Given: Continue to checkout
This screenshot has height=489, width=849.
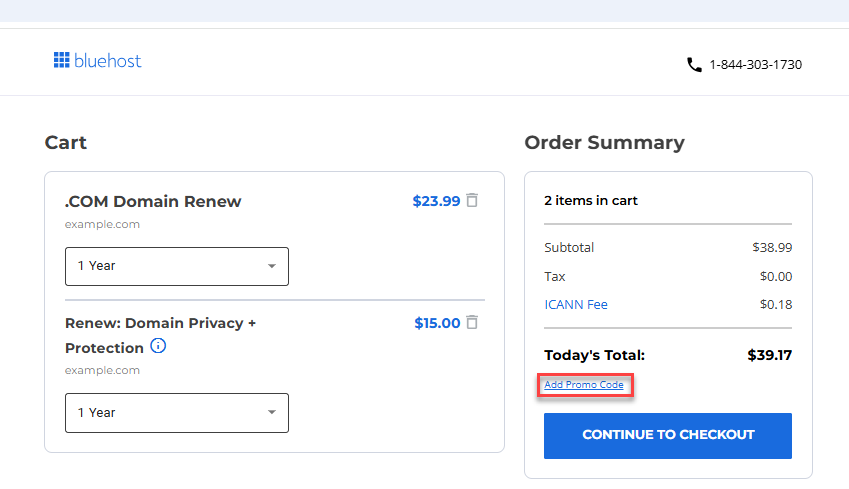Looking at the screenshot, I should click(x=668, y=436).
